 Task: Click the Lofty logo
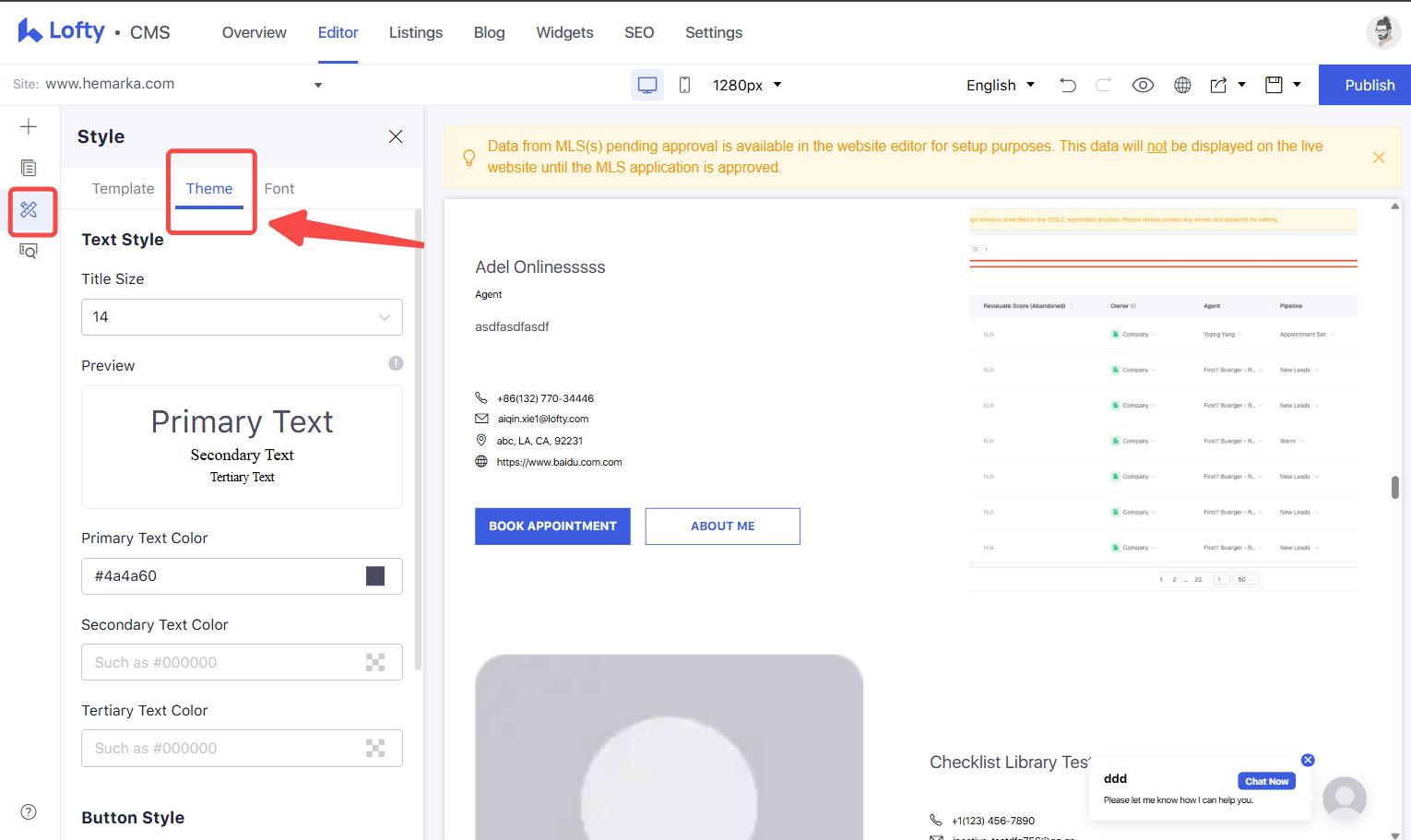(x=61, y=31)
